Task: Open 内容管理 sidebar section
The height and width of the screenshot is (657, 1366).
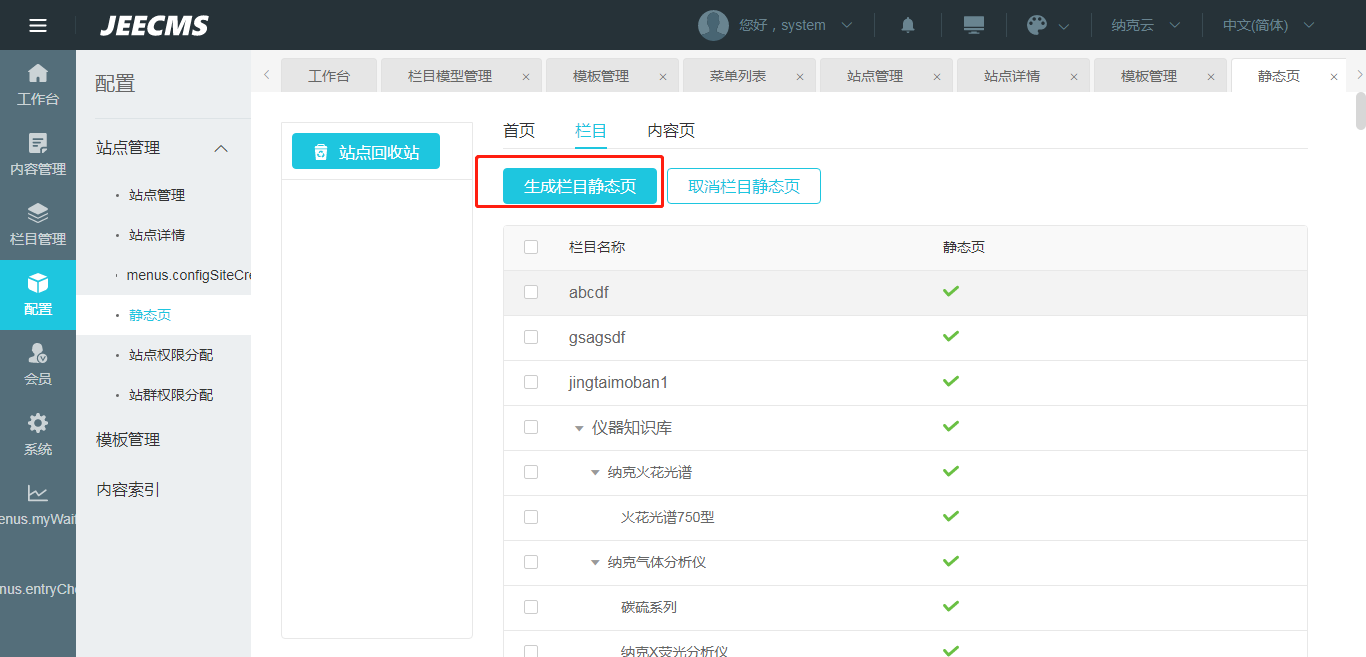Action: pyautogui.click(x=38, y=155)
